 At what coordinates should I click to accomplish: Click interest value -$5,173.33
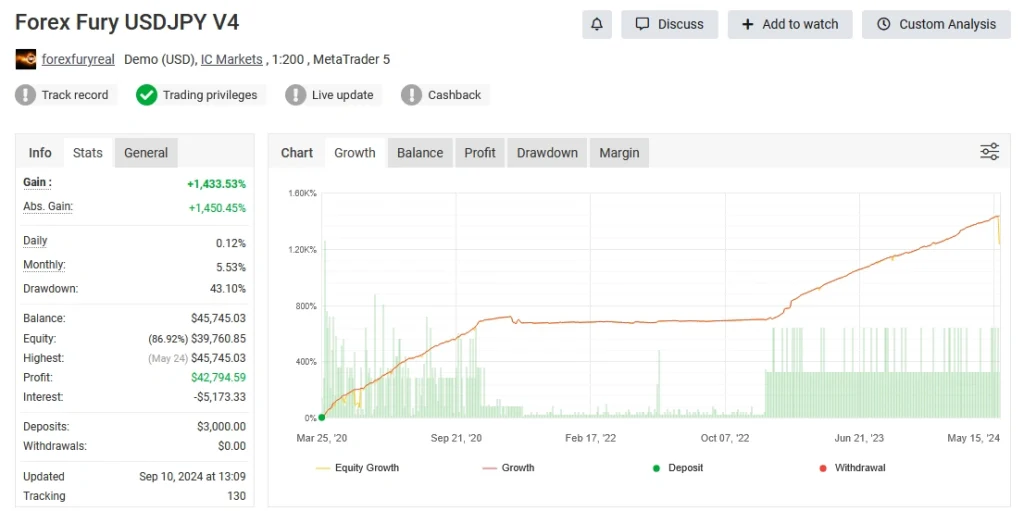(x=221, y=397)
